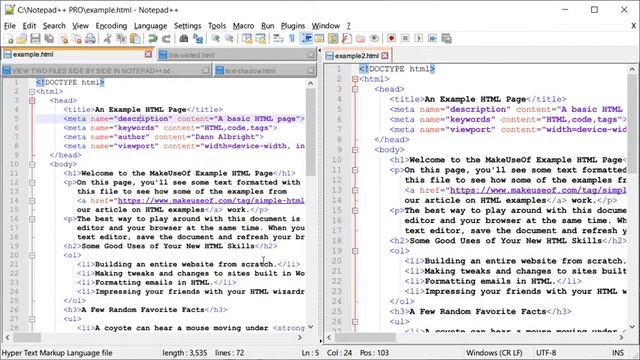Image resolution: width=640 pixels, height=360 pixels.
Task: Zoom out with the magnifier minus icon
Action: tap(229, 39)
